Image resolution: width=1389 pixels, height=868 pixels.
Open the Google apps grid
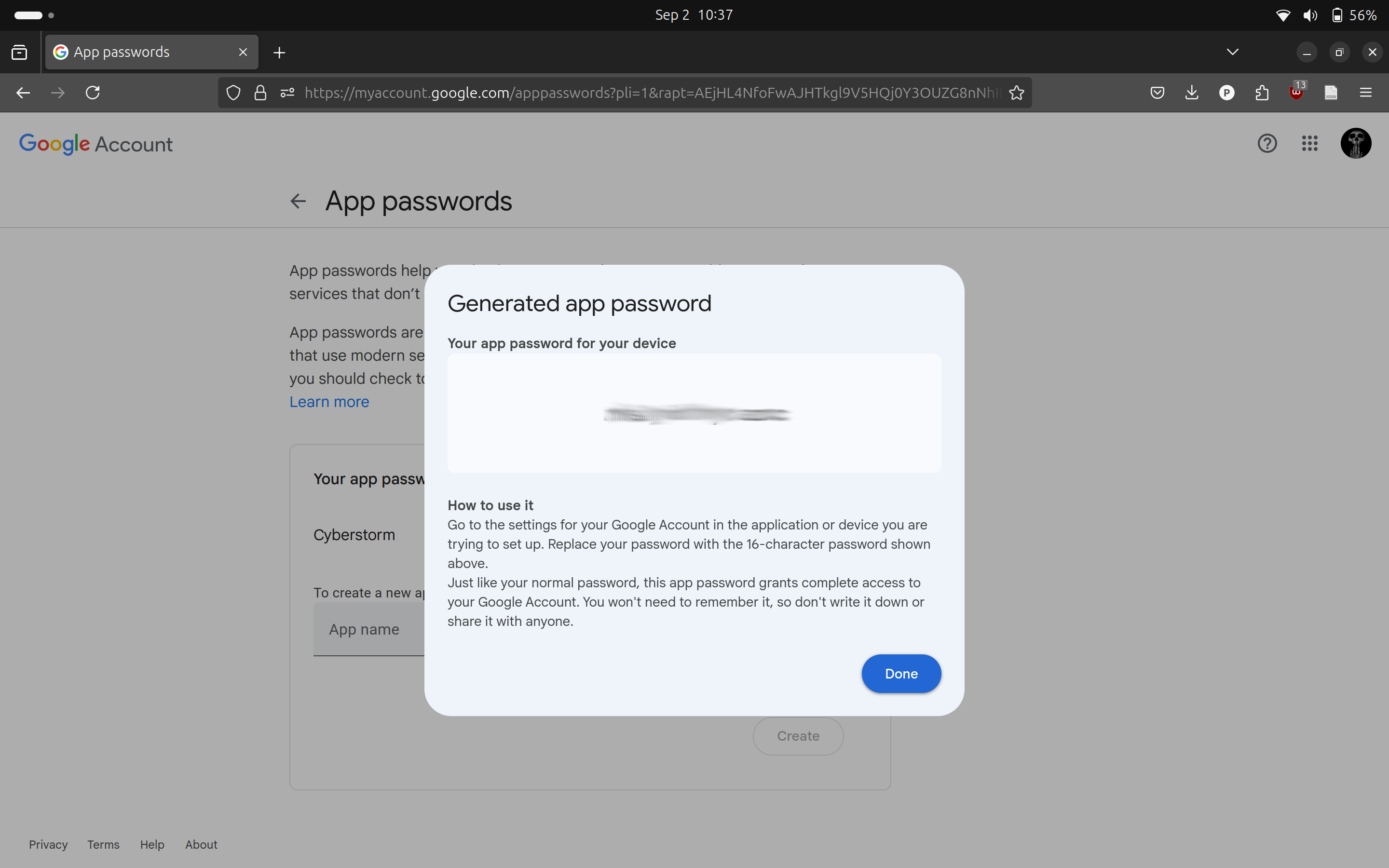1310,144
